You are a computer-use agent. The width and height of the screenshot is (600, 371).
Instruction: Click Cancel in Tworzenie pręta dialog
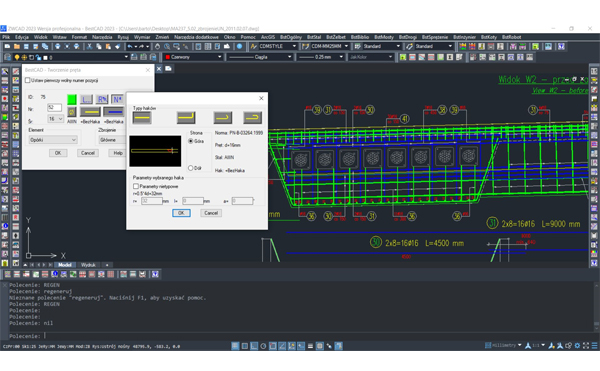[x=88, y=153]
